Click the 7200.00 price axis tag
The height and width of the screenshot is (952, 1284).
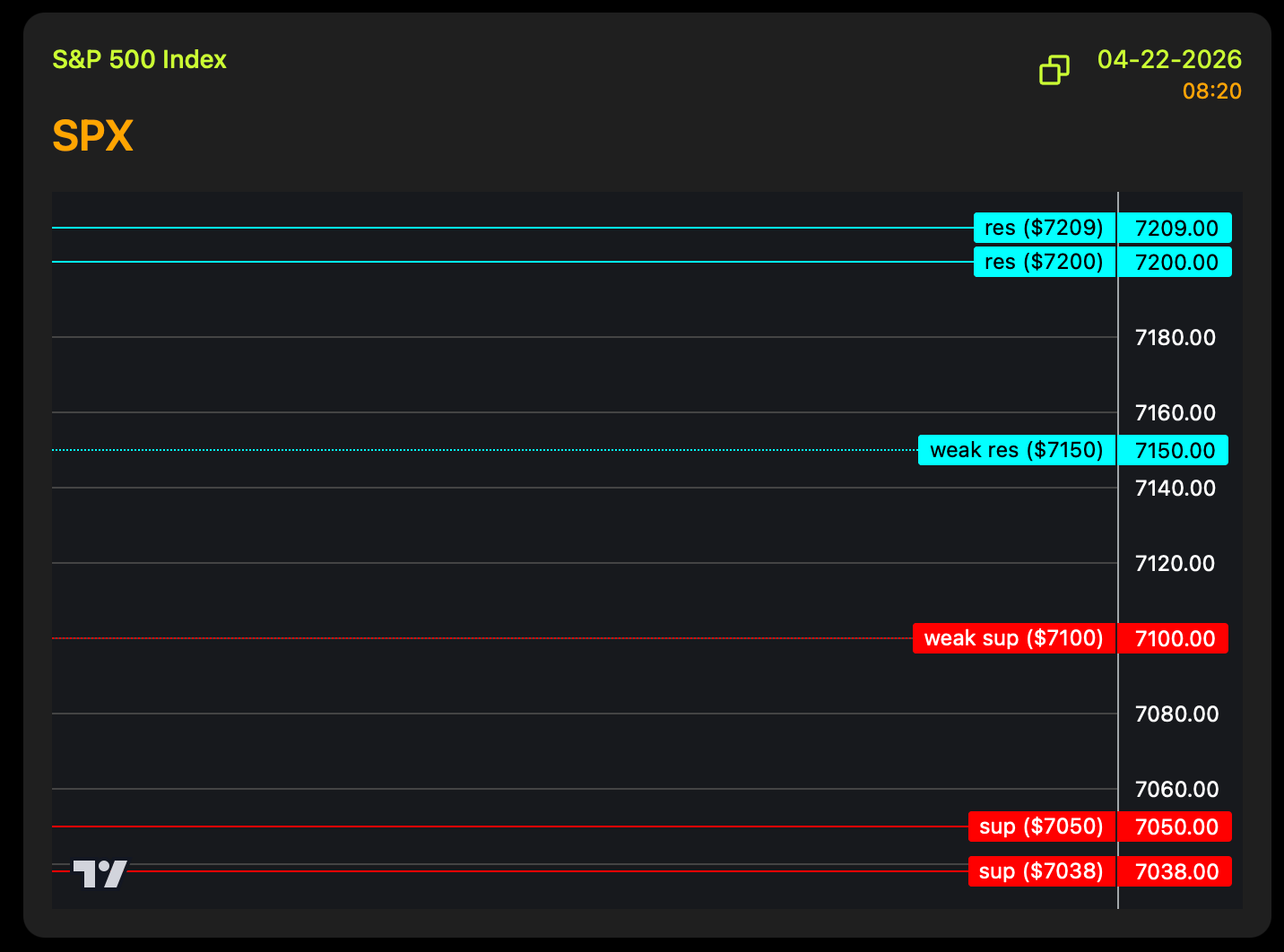[1176, 262]
